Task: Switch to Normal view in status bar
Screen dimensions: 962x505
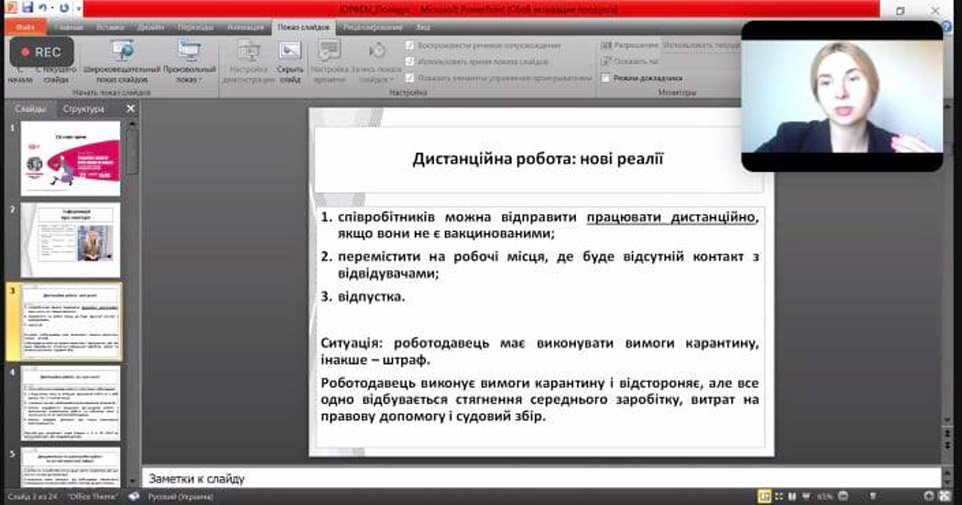Action: (765, 496)
